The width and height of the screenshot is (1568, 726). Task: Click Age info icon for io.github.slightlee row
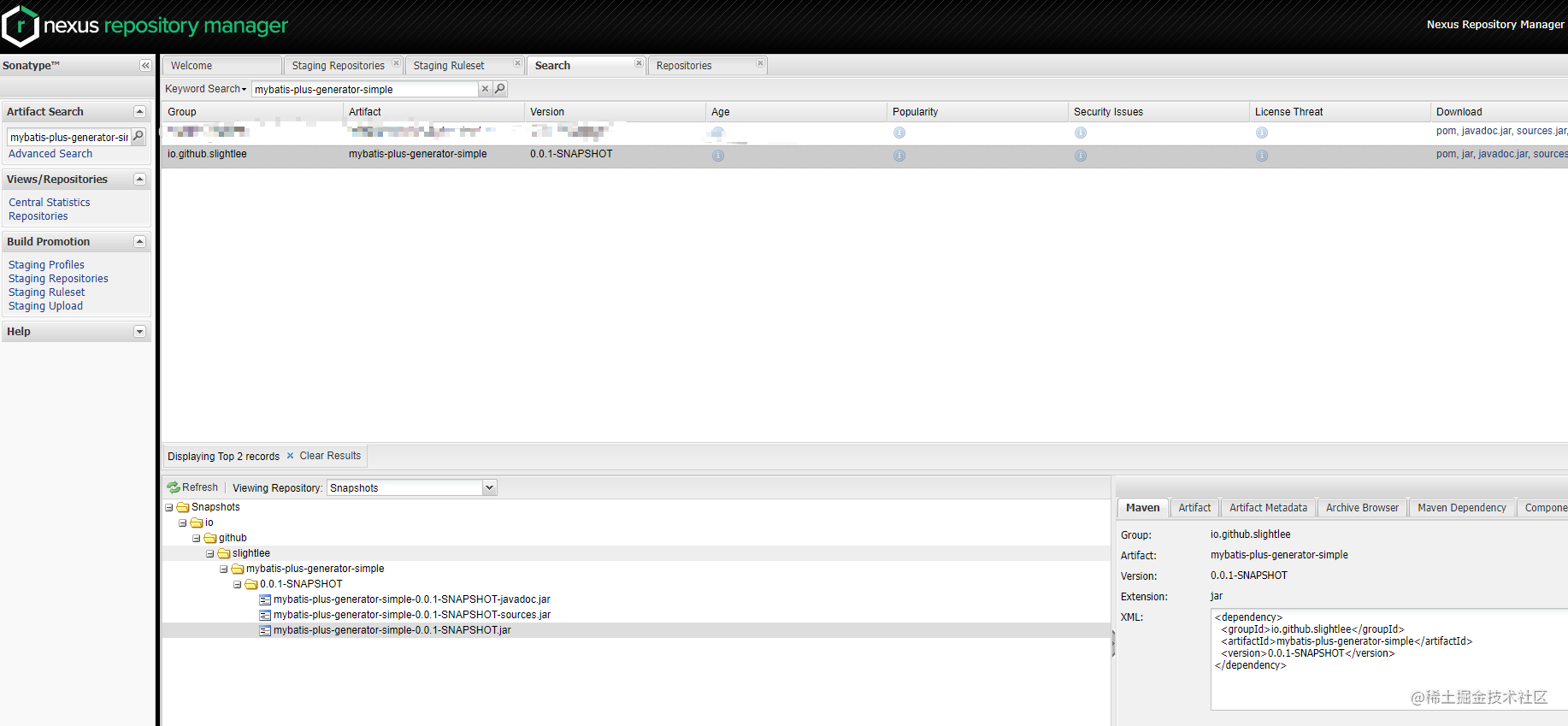pyautogui.click(x=718, y=156)
